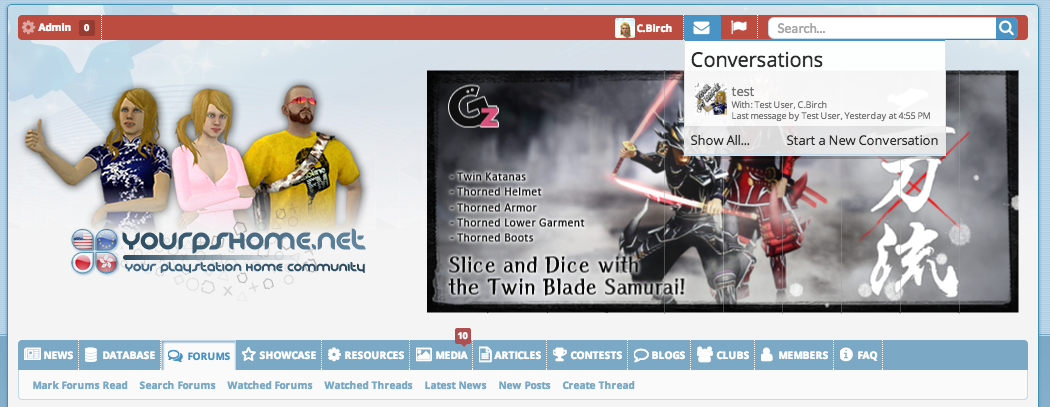
Task: Click Show All conversations link
Action: (x=720, y=141)
